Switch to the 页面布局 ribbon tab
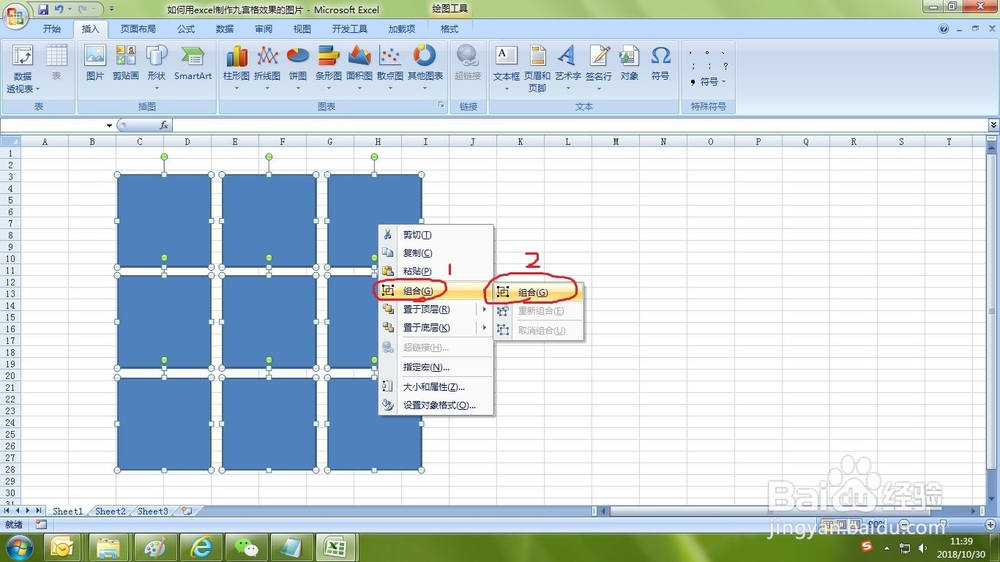 [138, 29]
